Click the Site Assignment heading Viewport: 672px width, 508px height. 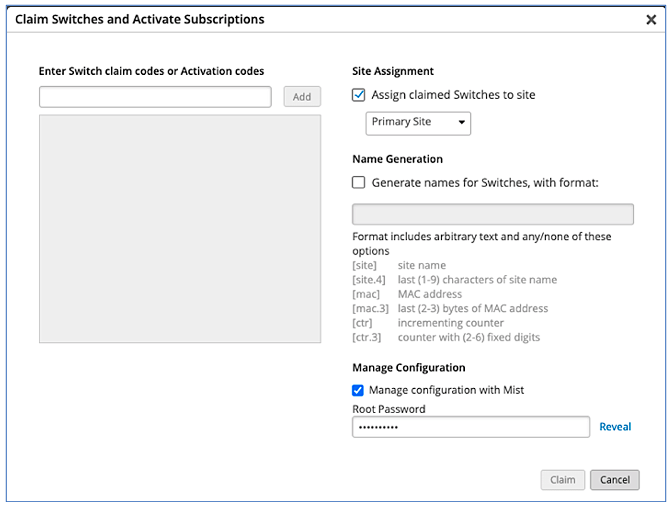point(393,71)
